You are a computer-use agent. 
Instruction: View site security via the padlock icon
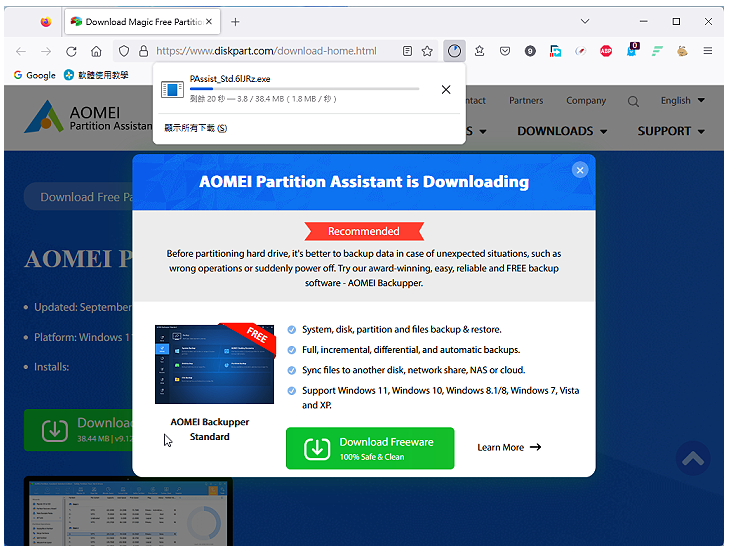pos(144,51)
